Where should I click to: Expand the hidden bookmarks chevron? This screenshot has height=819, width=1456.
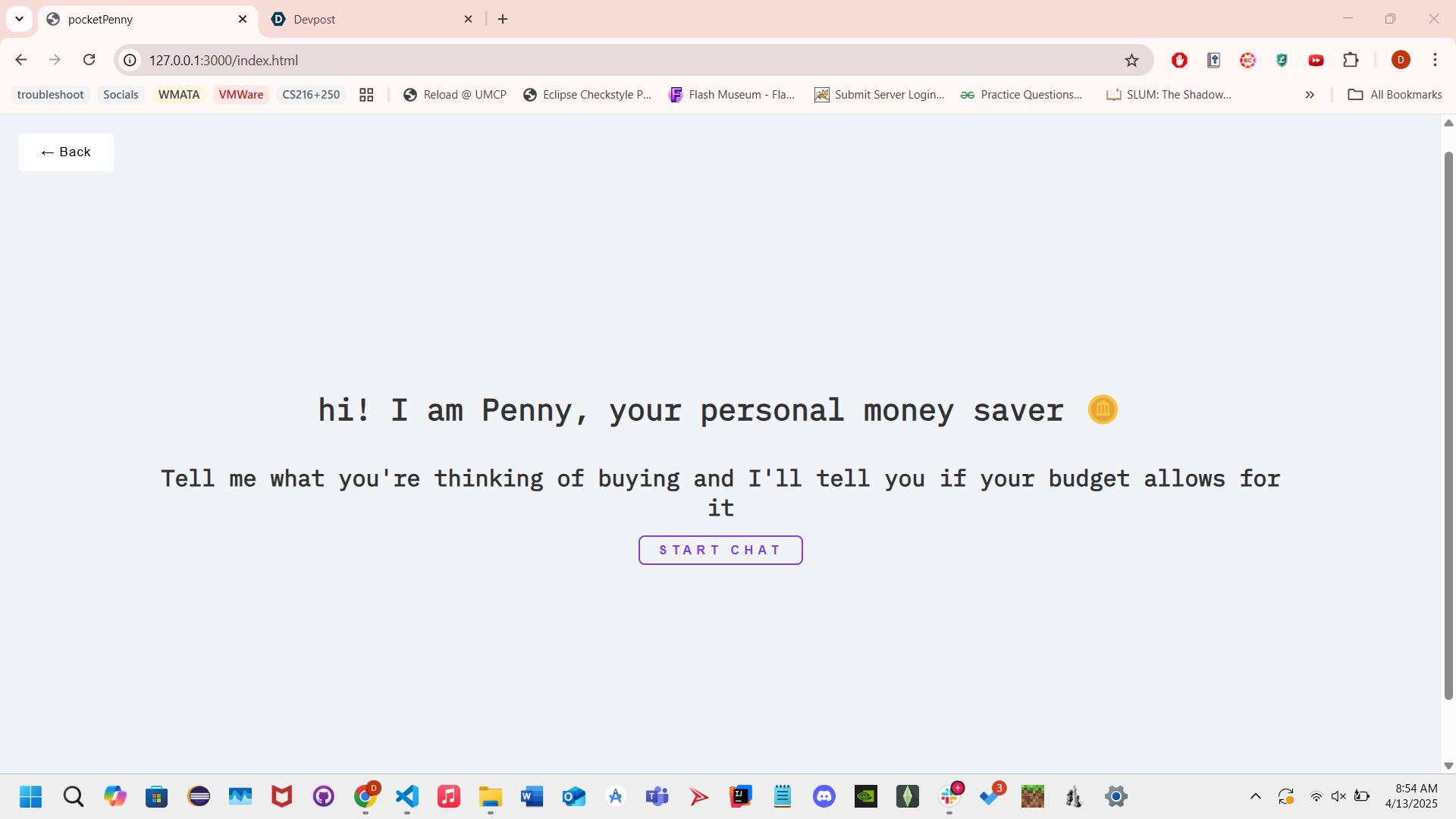[1310, 95]
